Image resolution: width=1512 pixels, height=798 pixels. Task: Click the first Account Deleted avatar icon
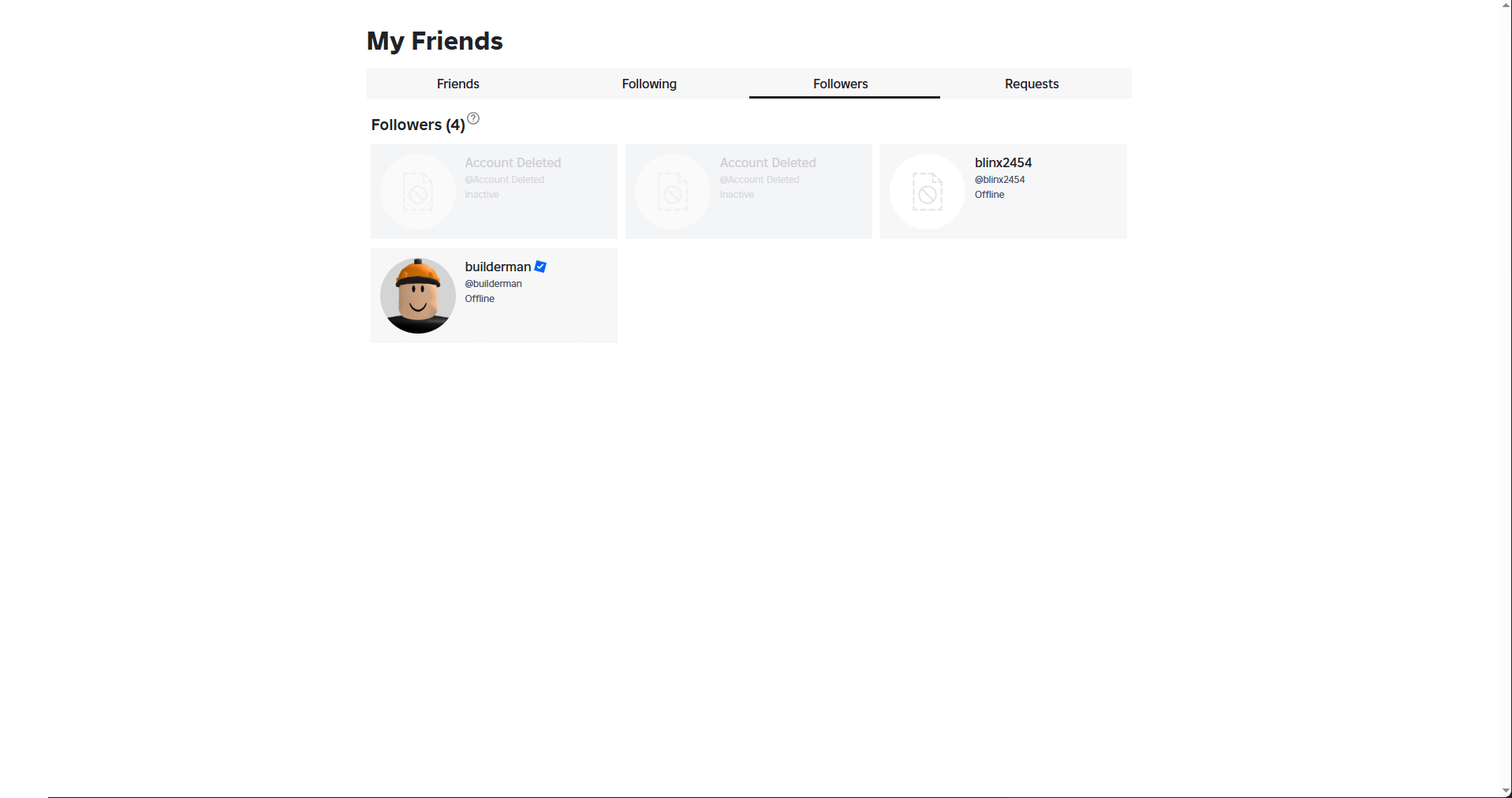pyautogui.click(x=418, y=192)
